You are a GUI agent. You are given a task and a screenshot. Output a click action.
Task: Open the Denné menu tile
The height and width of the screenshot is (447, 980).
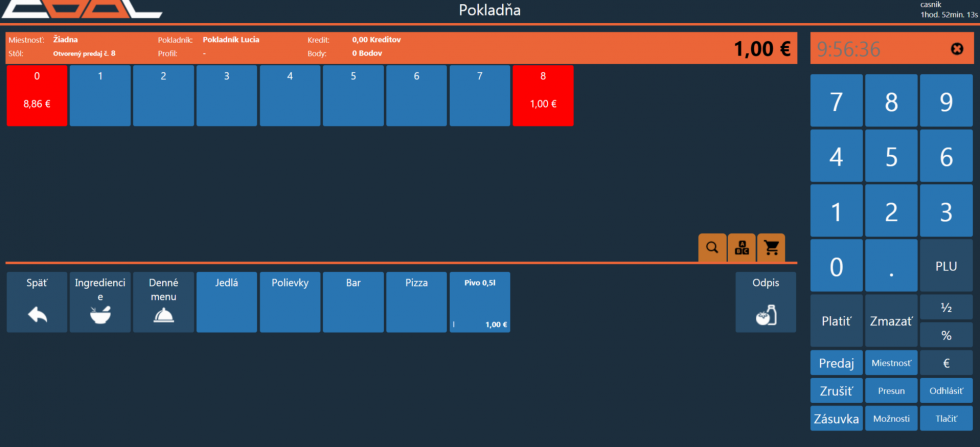coord(163,302)
